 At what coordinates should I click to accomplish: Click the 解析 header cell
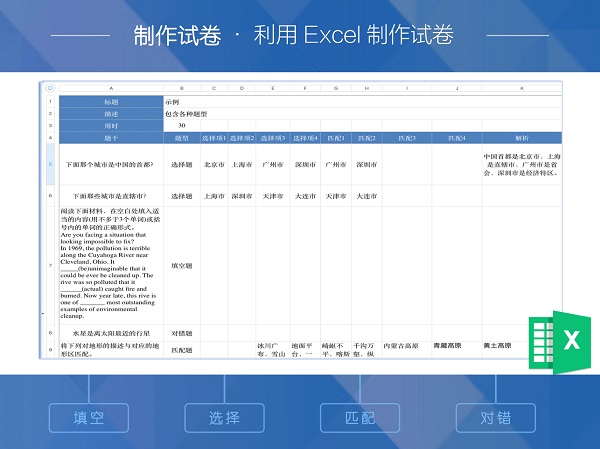[522, 138]
